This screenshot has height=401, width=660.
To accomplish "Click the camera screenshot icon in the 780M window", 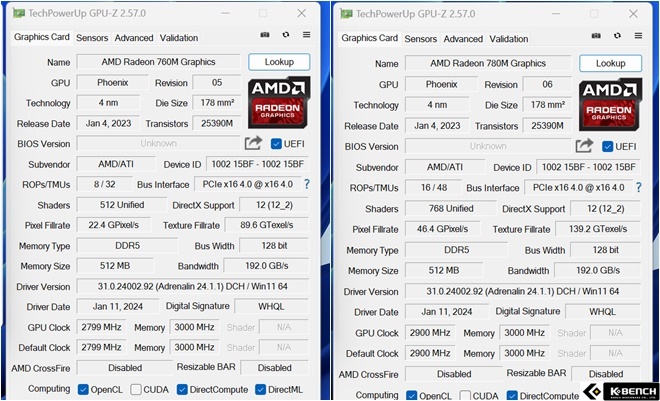I will point(595,38).
